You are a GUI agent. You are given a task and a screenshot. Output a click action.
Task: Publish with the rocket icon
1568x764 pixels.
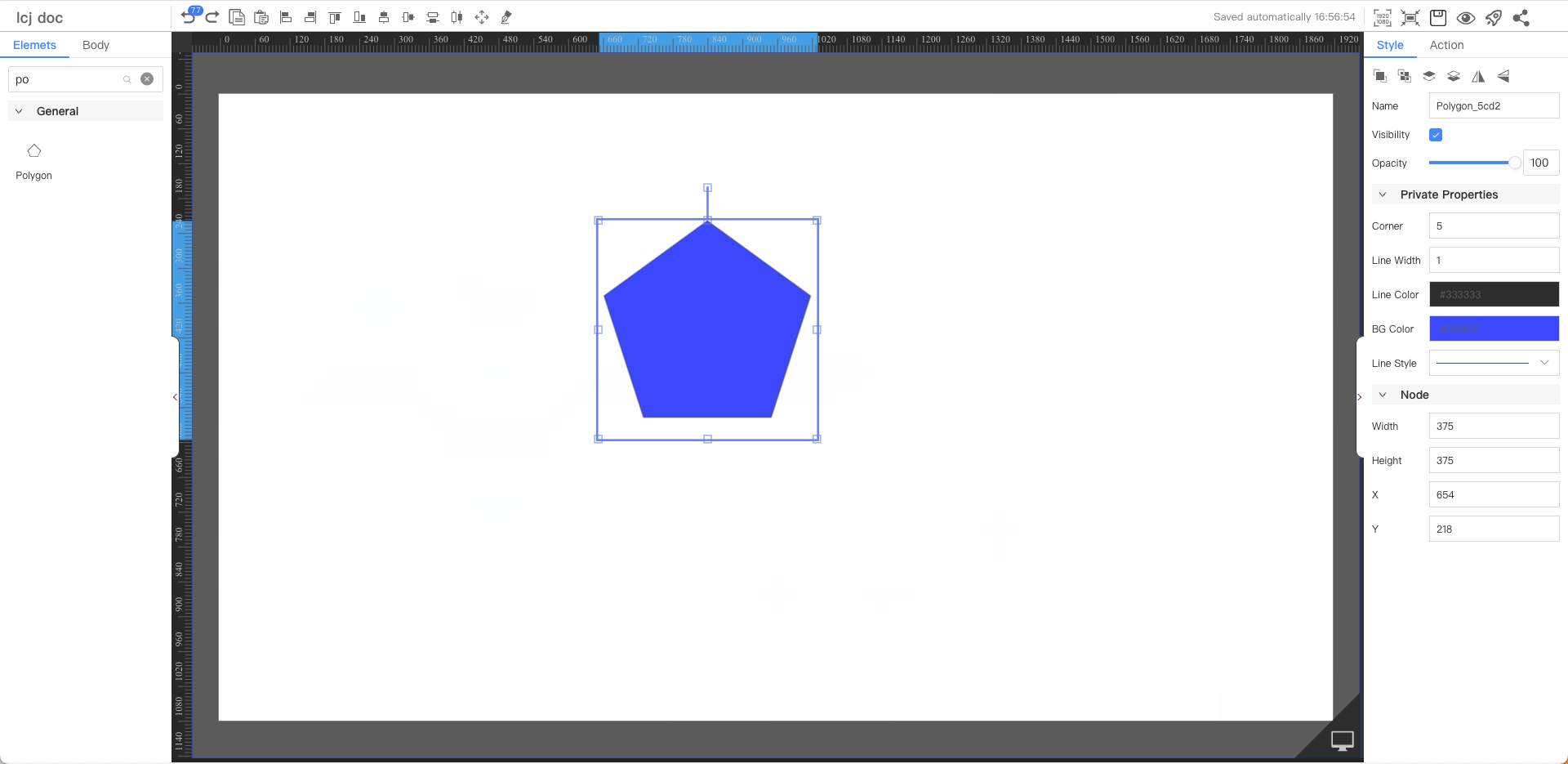point(1494,18)
